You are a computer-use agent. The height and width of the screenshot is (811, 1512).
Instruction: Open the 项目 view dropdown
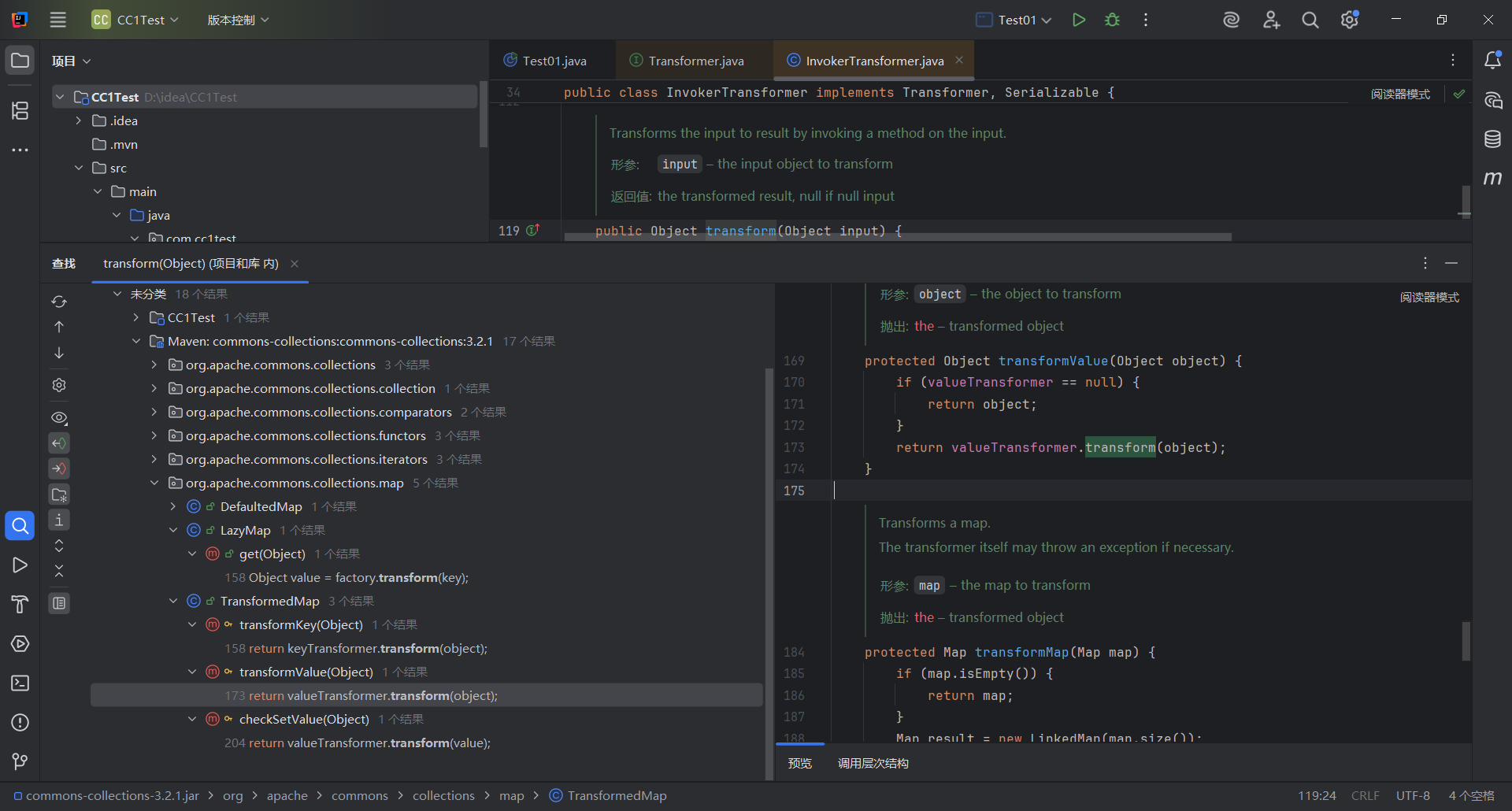point(71,61)
